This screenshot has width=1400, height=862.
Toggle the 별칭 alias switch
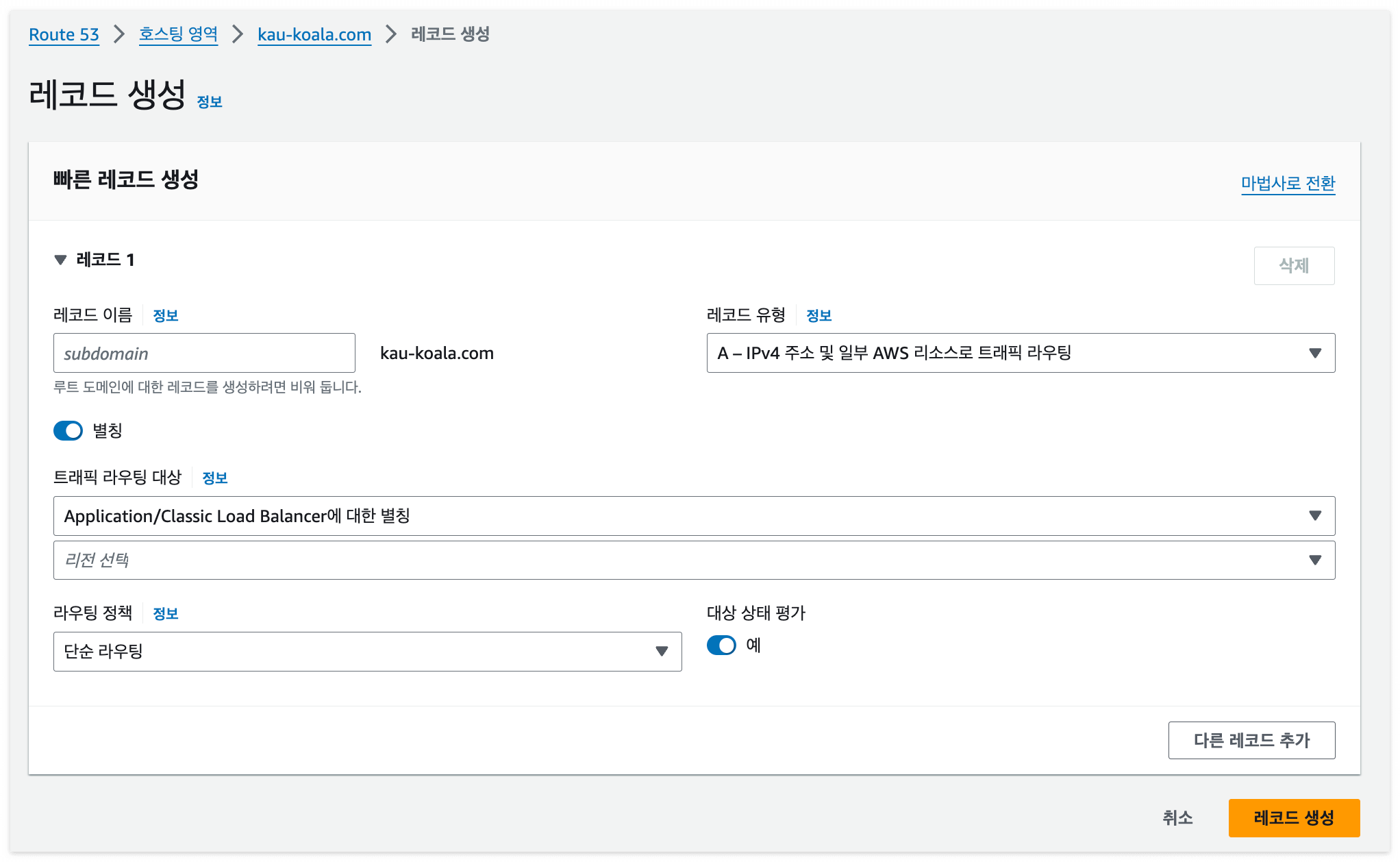68,430
